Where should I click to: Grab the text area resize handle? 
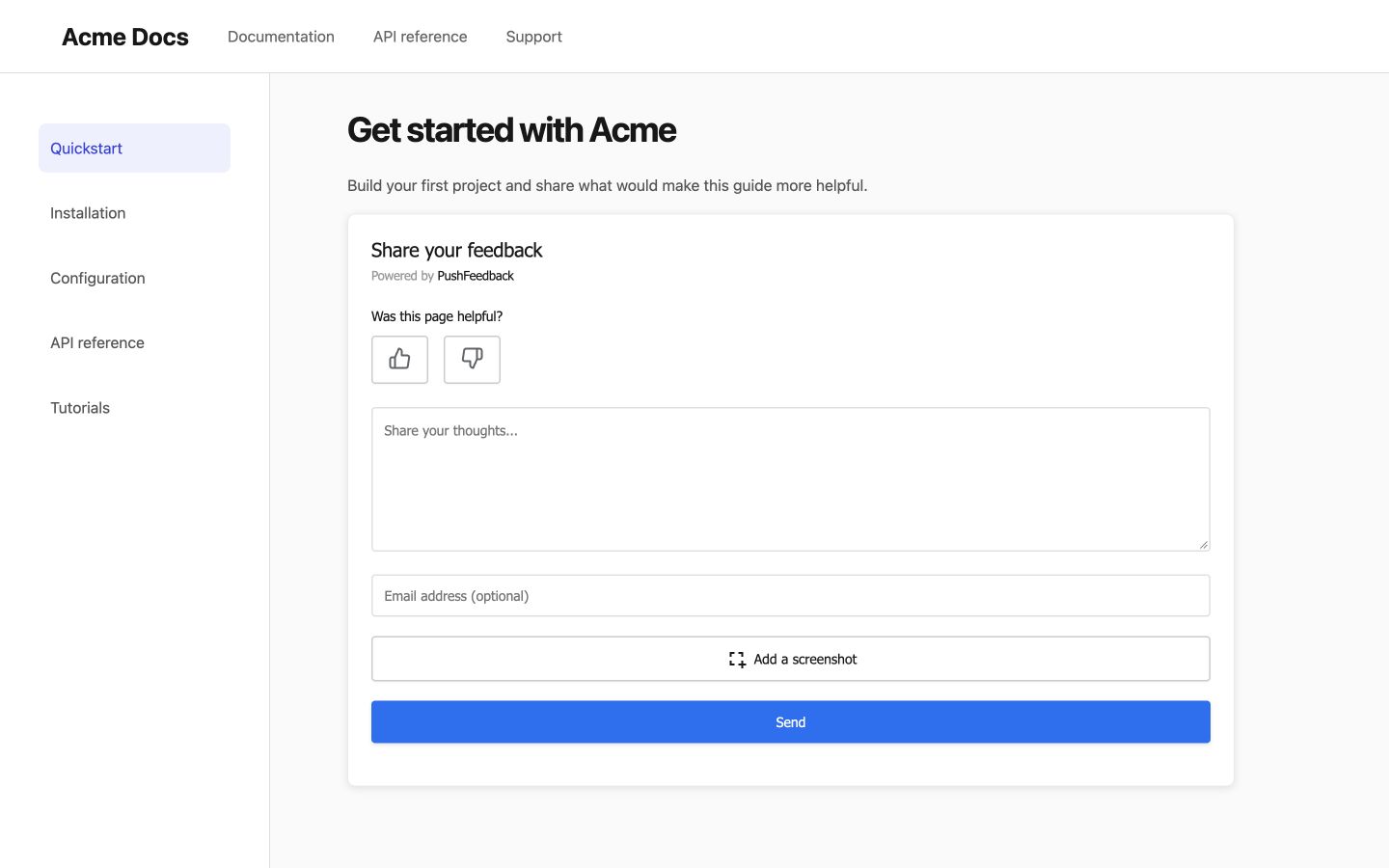pos(1203,544)
